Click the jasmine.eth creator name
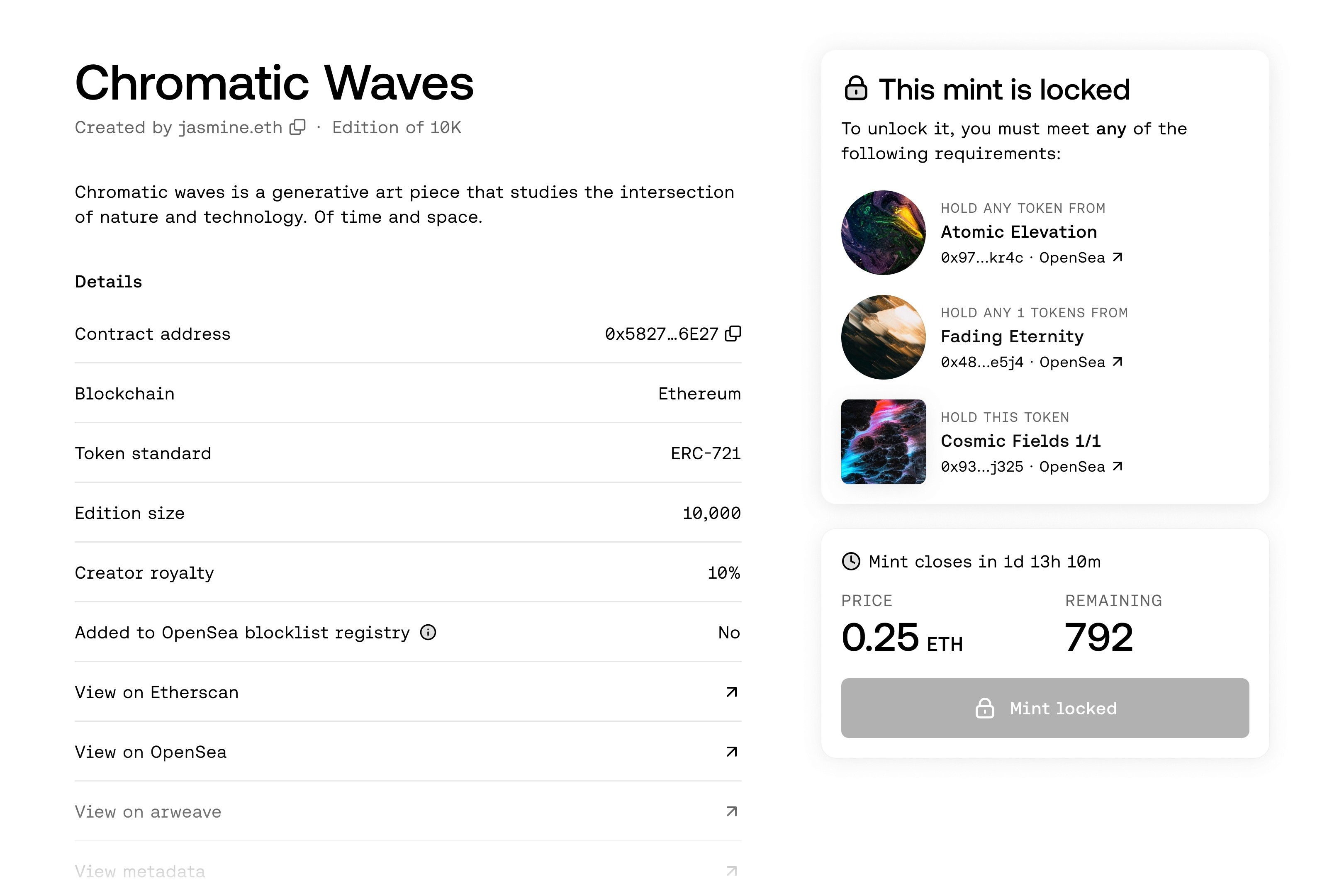This screenshot has height=896, width=1344. click(230, 127)
